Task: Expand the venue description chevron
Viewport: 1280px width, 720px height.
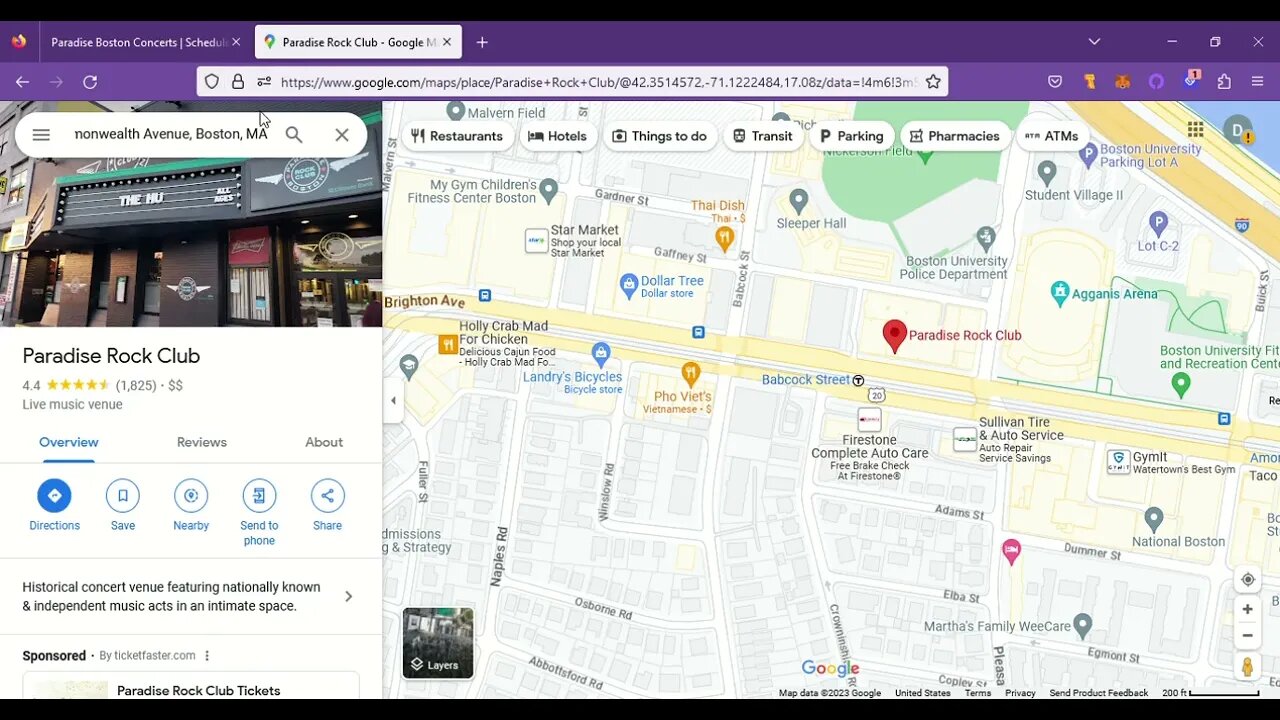Action: click(x=348, y=596)
